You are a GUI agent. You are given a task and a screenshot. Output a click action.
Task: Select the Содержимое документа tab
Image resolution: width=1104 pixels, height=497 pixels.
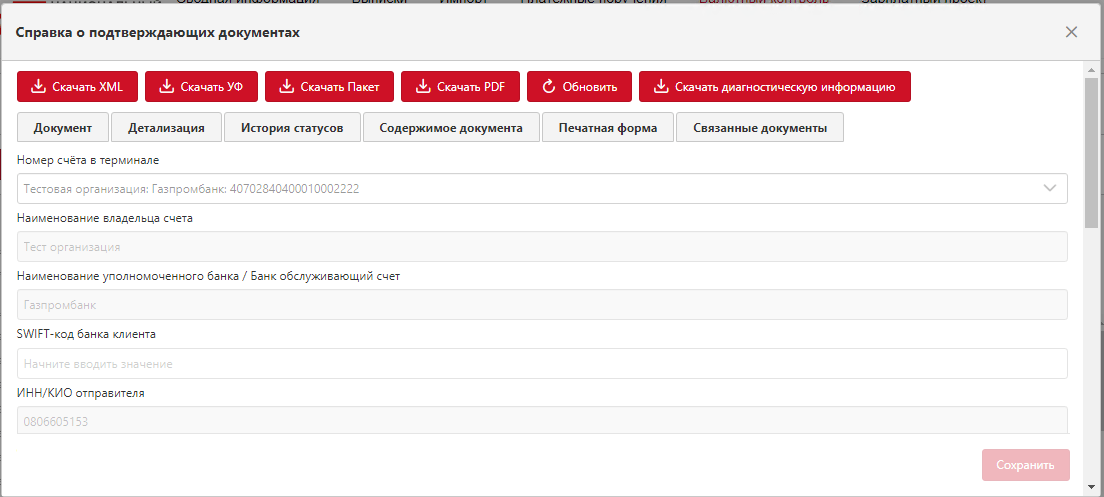click(450, 128)
